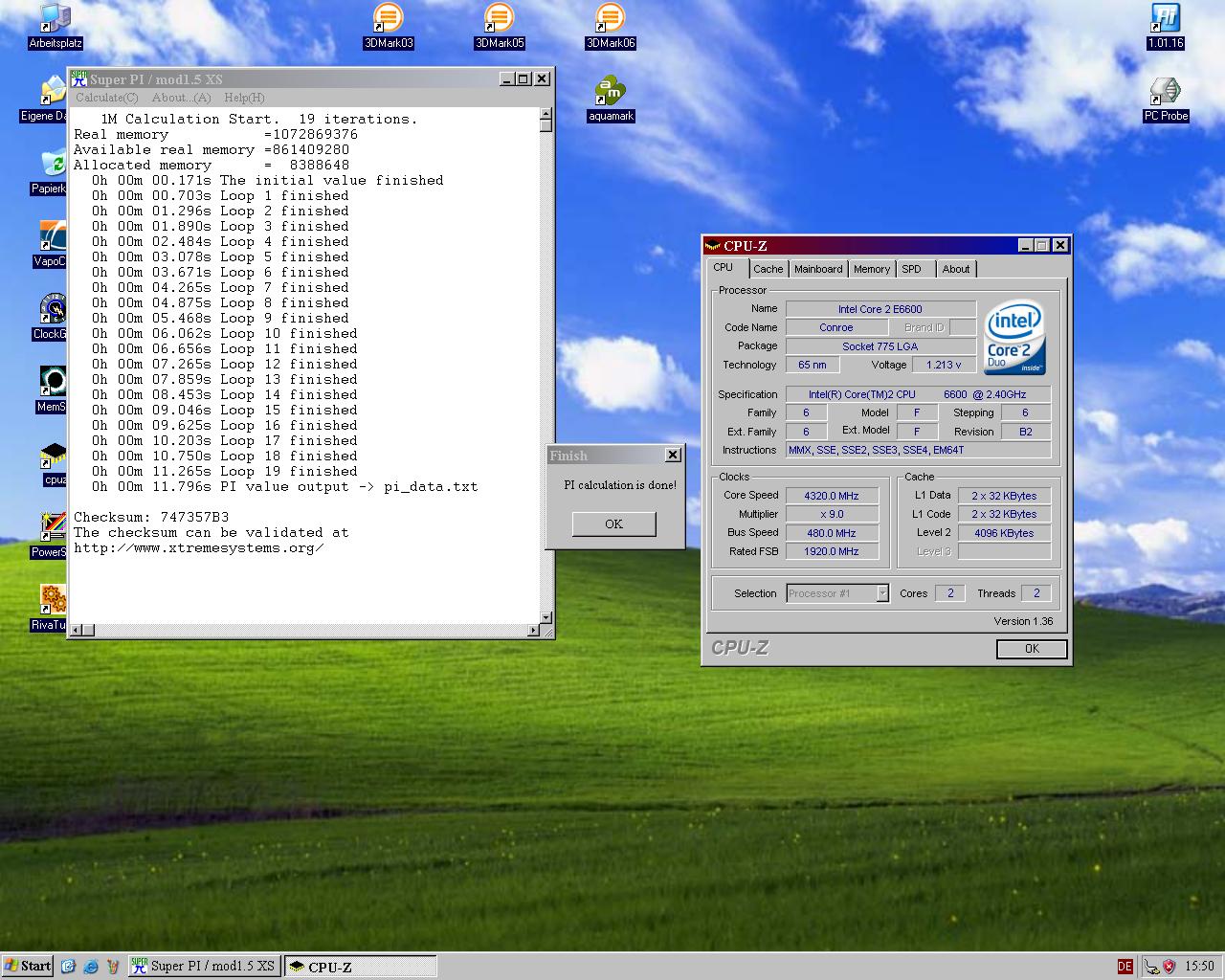Click the Conroe code name field
This screenshot has width=1225, height=980.
click(835, 327)
